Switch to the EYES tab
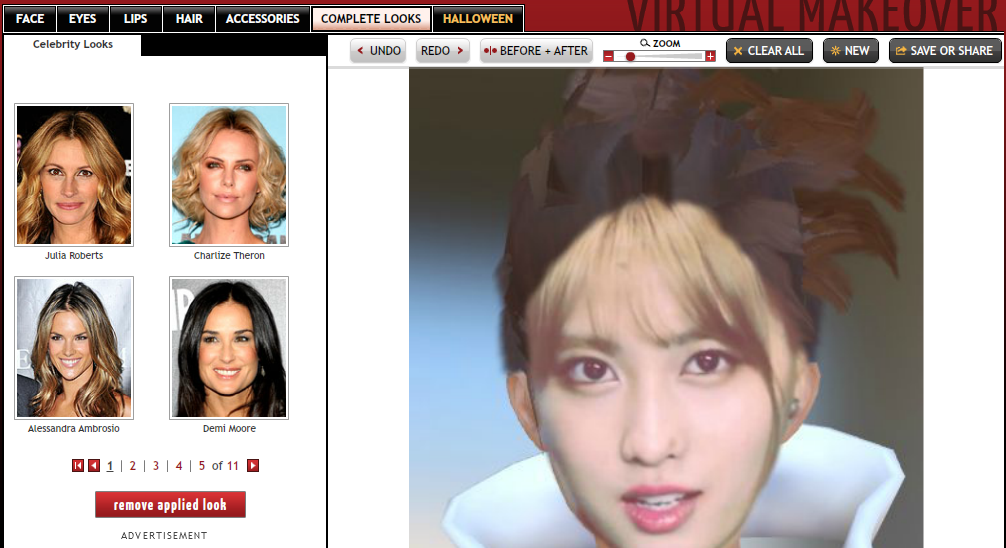The width and height of the screenshot is (1006, 548). [x=83, y=19]
